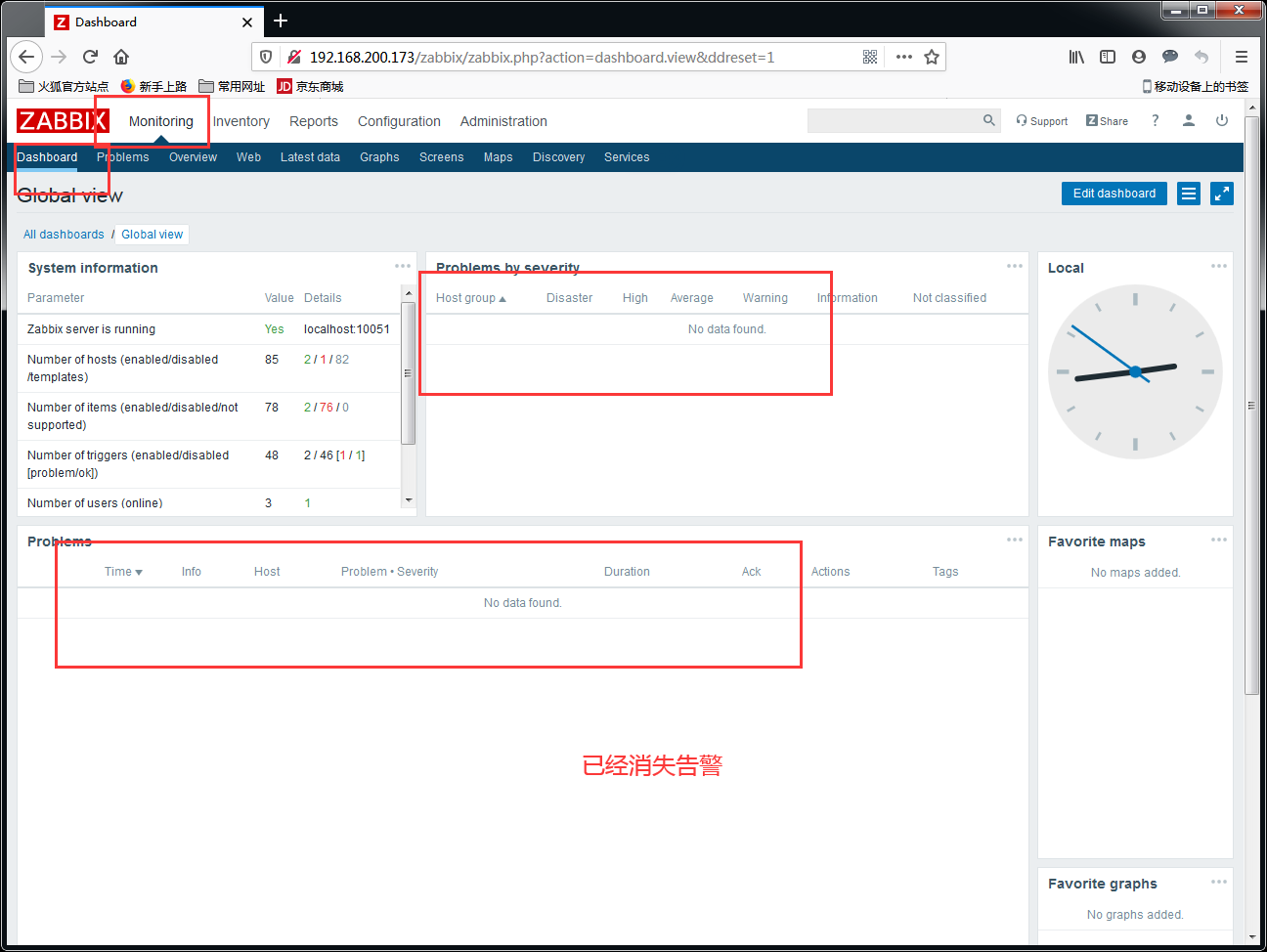Select Maps submenu item
This screenshot has height=952, width=1267.
pos(498,157)
